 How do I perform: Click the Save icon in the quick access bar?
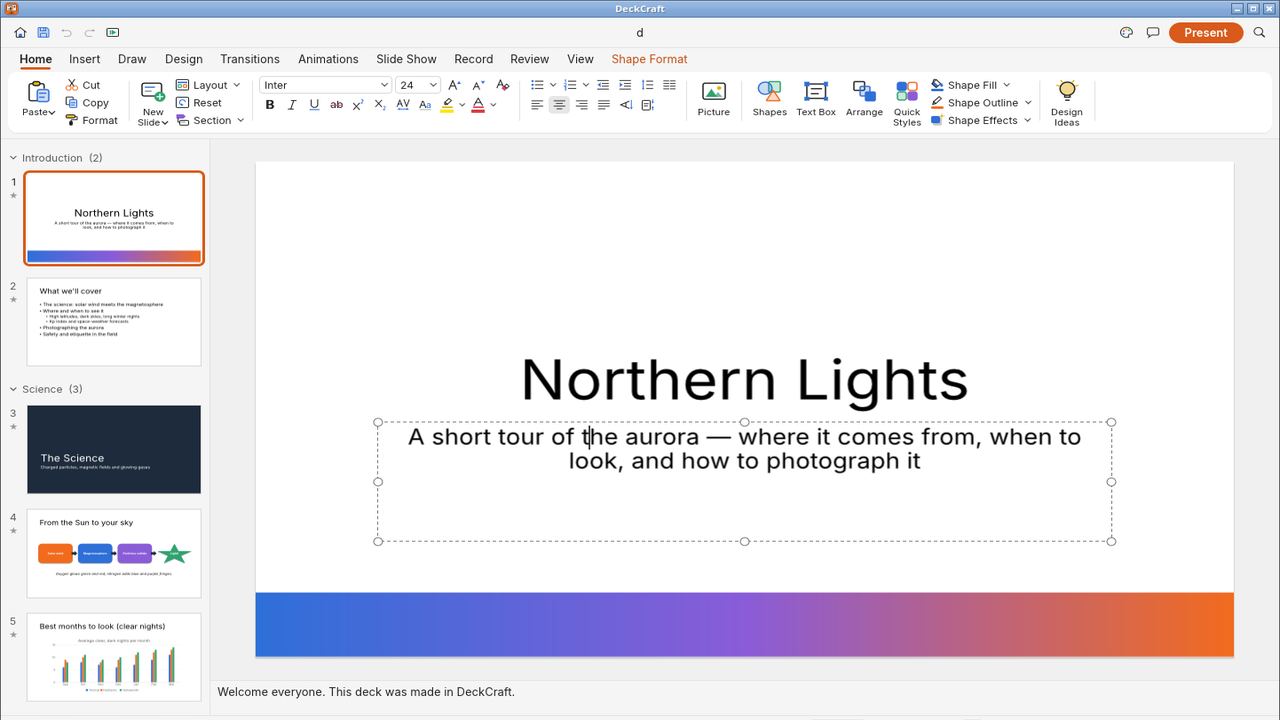click(43, 33)
